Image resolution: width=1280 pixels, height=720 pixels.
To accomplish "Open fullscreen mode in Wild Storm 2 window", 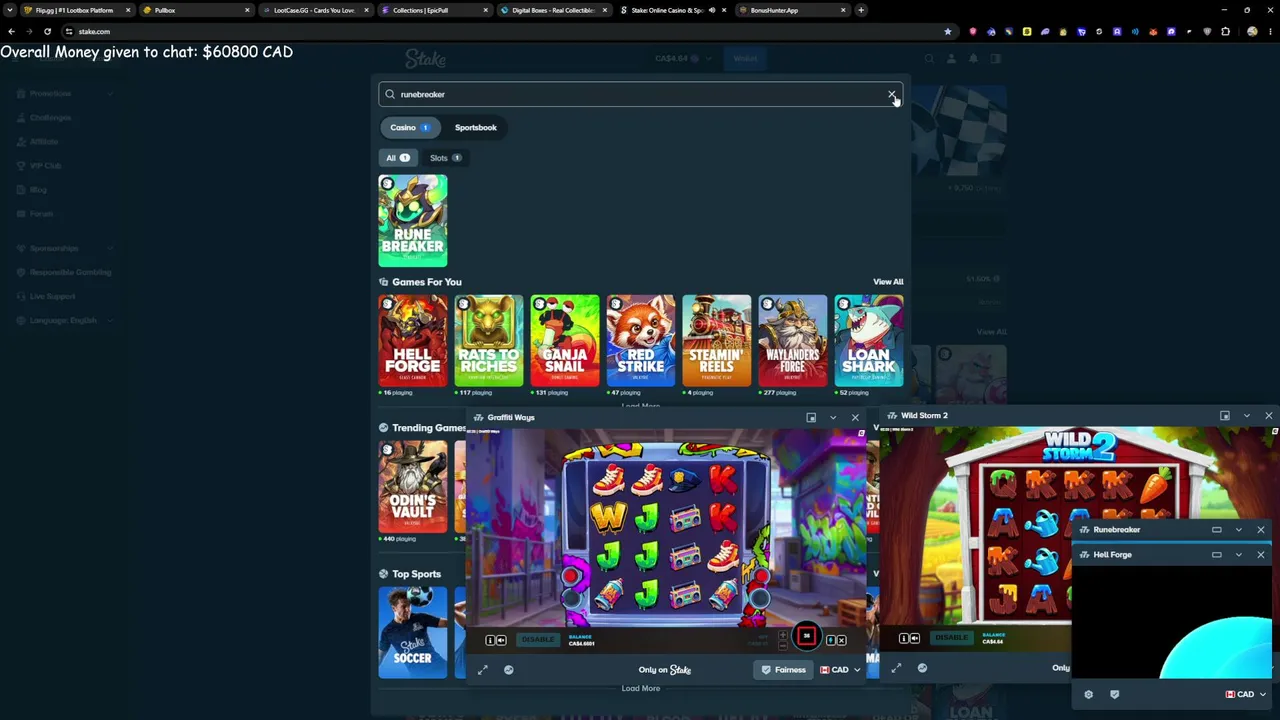I will point(897,668).
